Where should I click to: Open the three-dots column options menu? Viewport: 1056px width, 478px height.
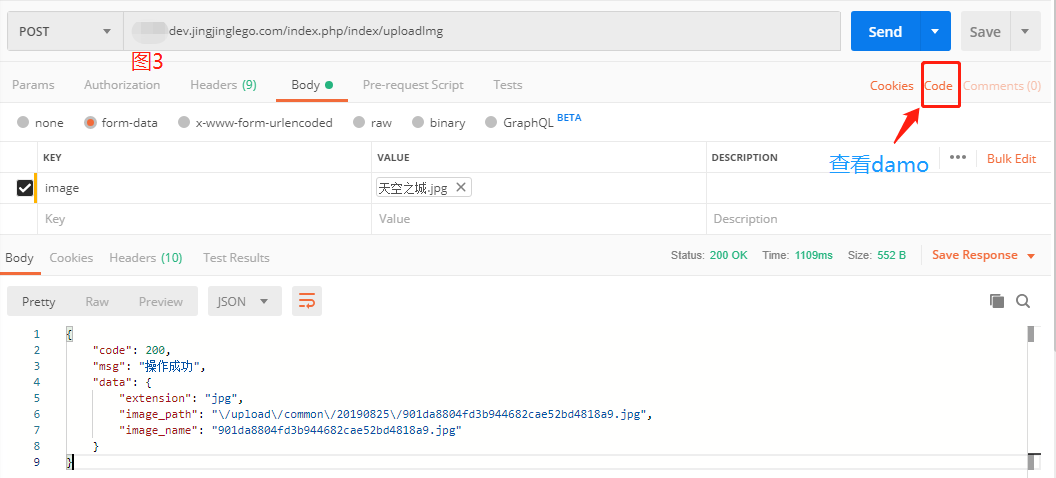pyautogui.click(x=958, y=158)
